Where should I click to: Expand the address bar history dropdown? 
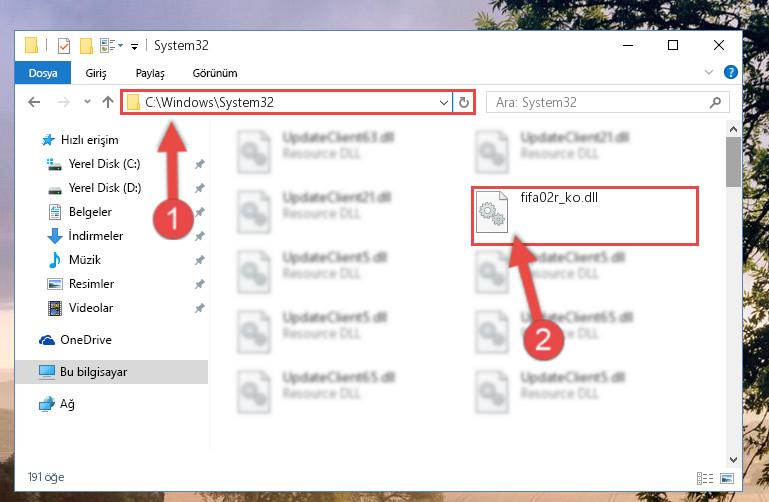click(x=443, y=102)
